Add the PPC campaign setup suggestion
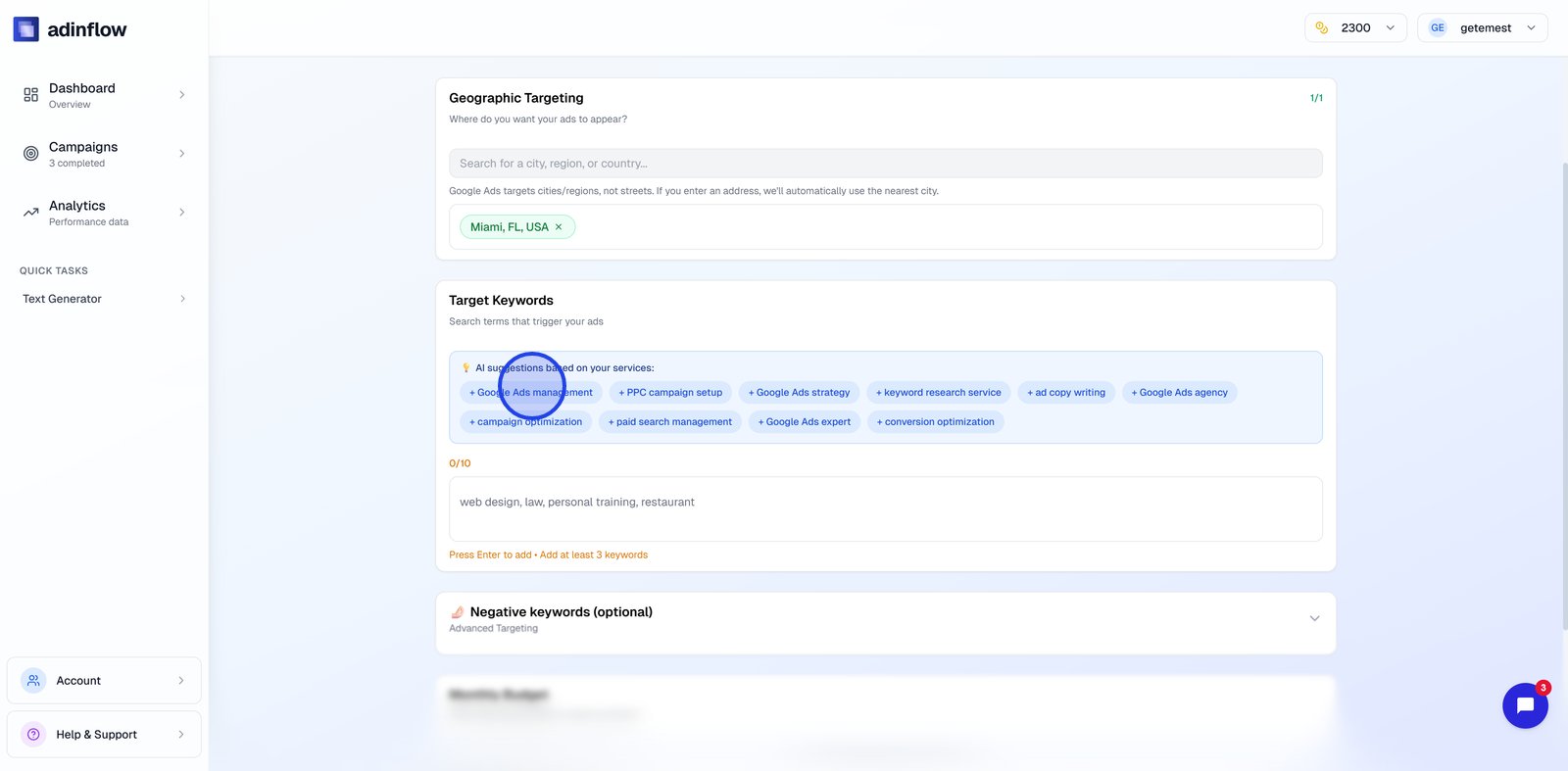This screenshot has width=1568, height=771. pos(670,393)
